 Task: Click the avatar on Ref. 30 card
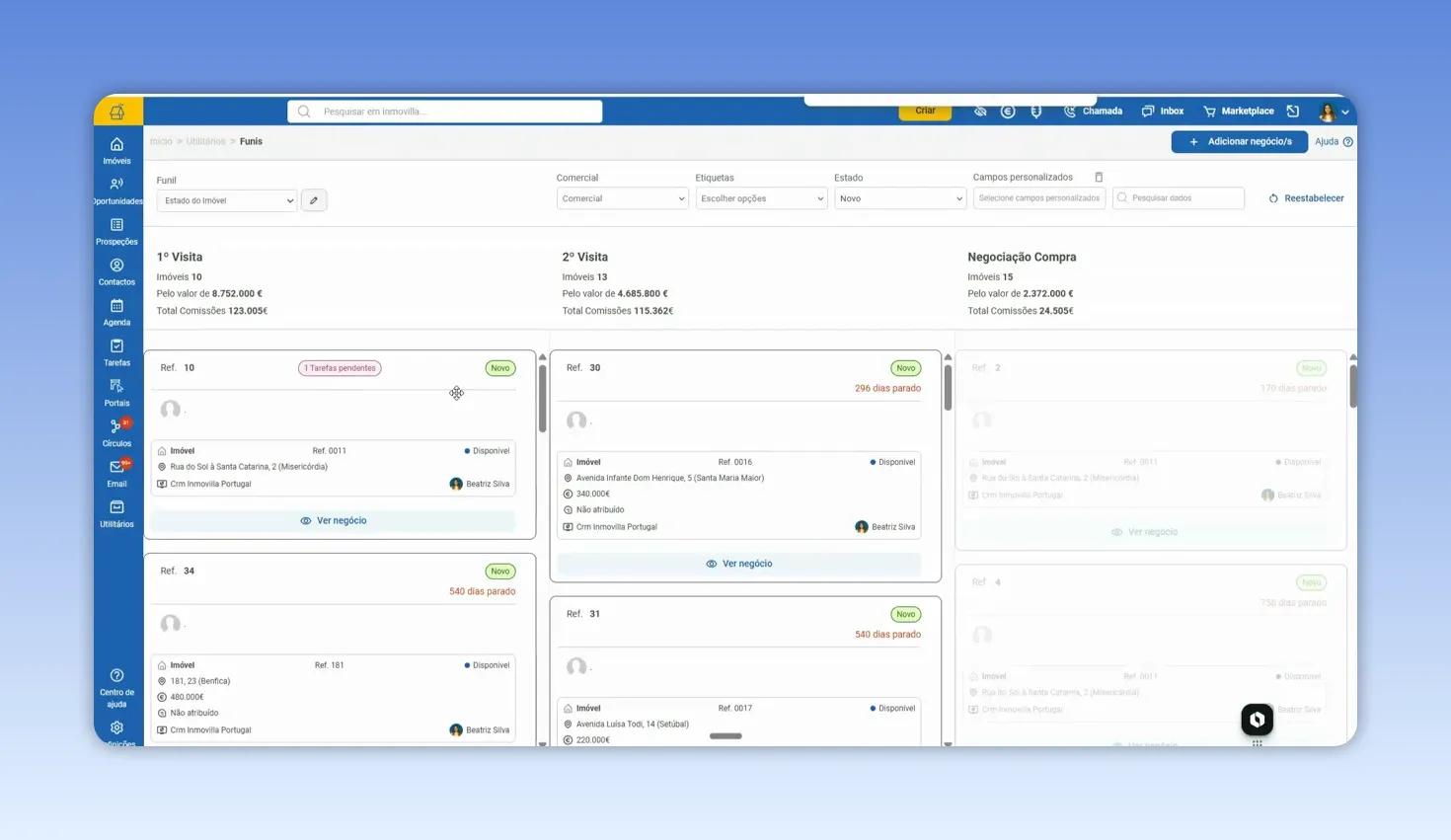click(576, 420)
